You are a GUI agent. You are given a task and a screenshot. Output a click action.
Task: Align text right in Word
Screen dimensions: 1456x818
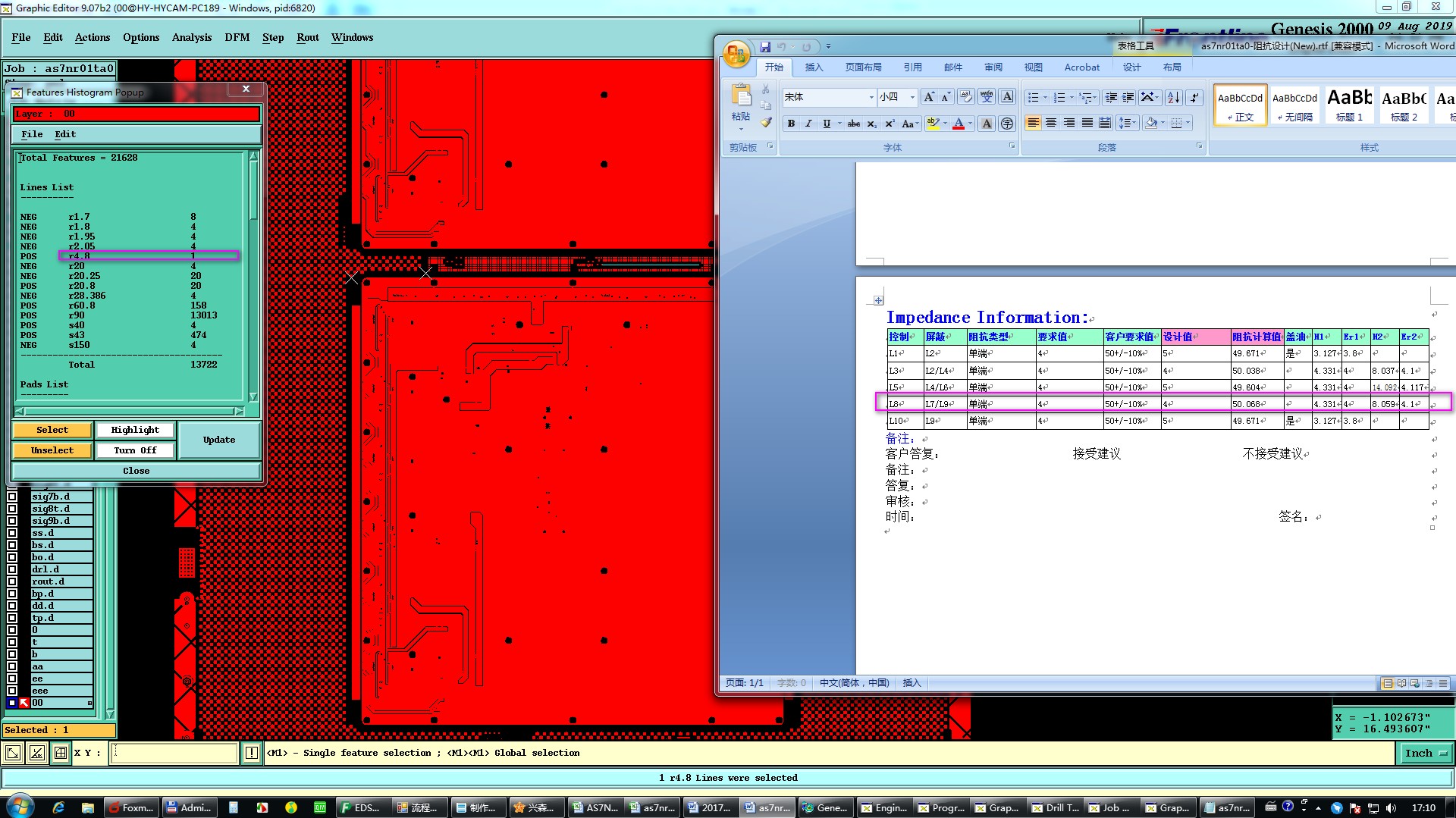(x=1069, y=123)
